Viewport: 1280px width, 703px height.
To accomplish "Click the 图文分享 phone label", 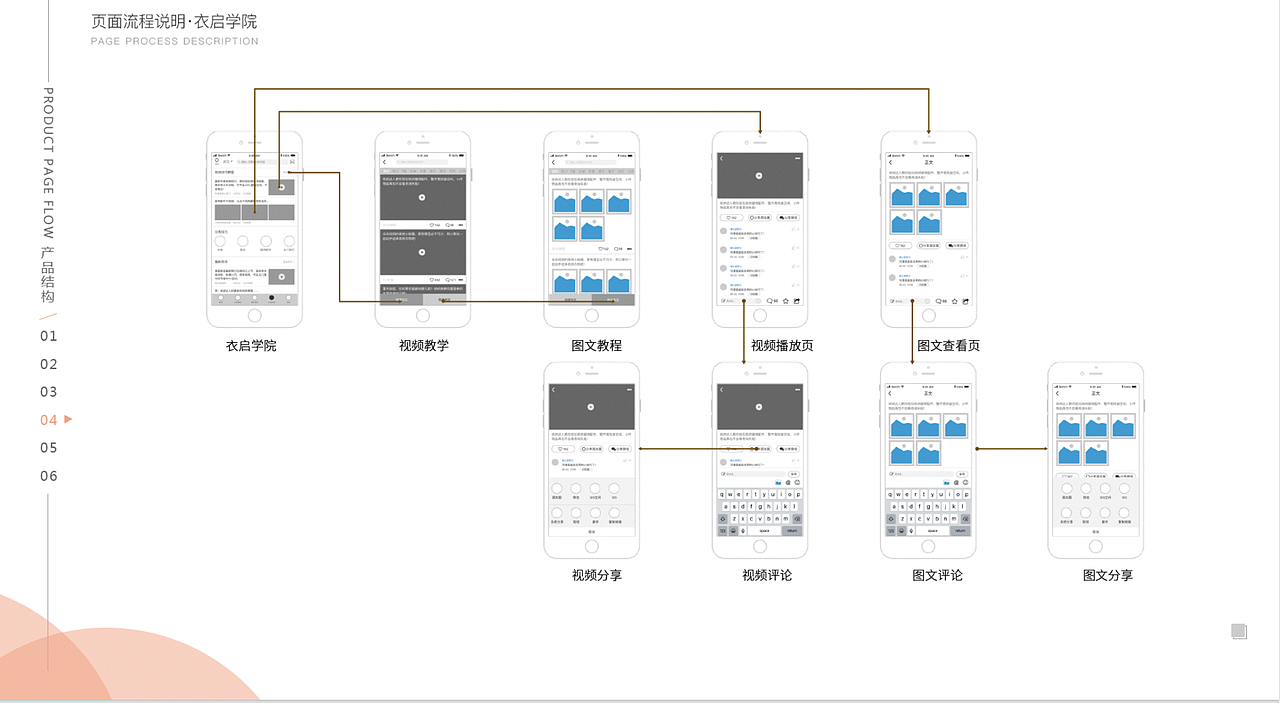I will pyautogui.click(x=1108, y=576).
